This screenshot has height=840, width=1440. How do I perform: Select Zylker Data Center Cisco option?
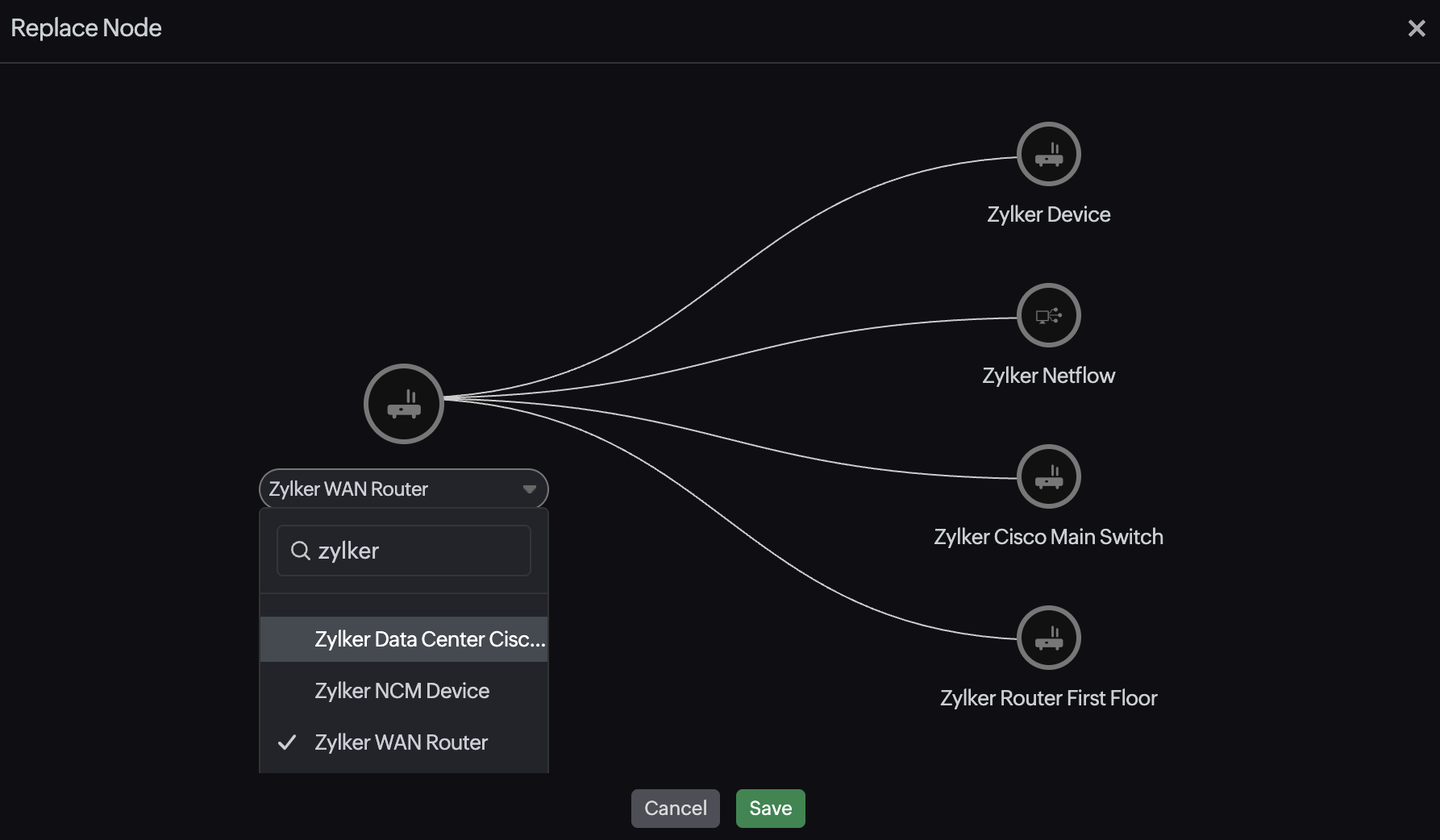coord(429,639)
